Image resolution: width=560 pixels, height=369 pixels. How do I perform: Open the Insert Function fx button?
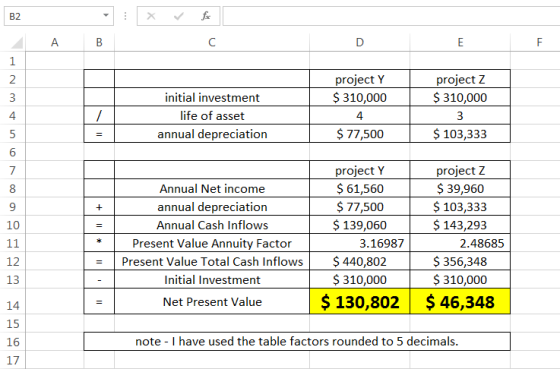206,16
